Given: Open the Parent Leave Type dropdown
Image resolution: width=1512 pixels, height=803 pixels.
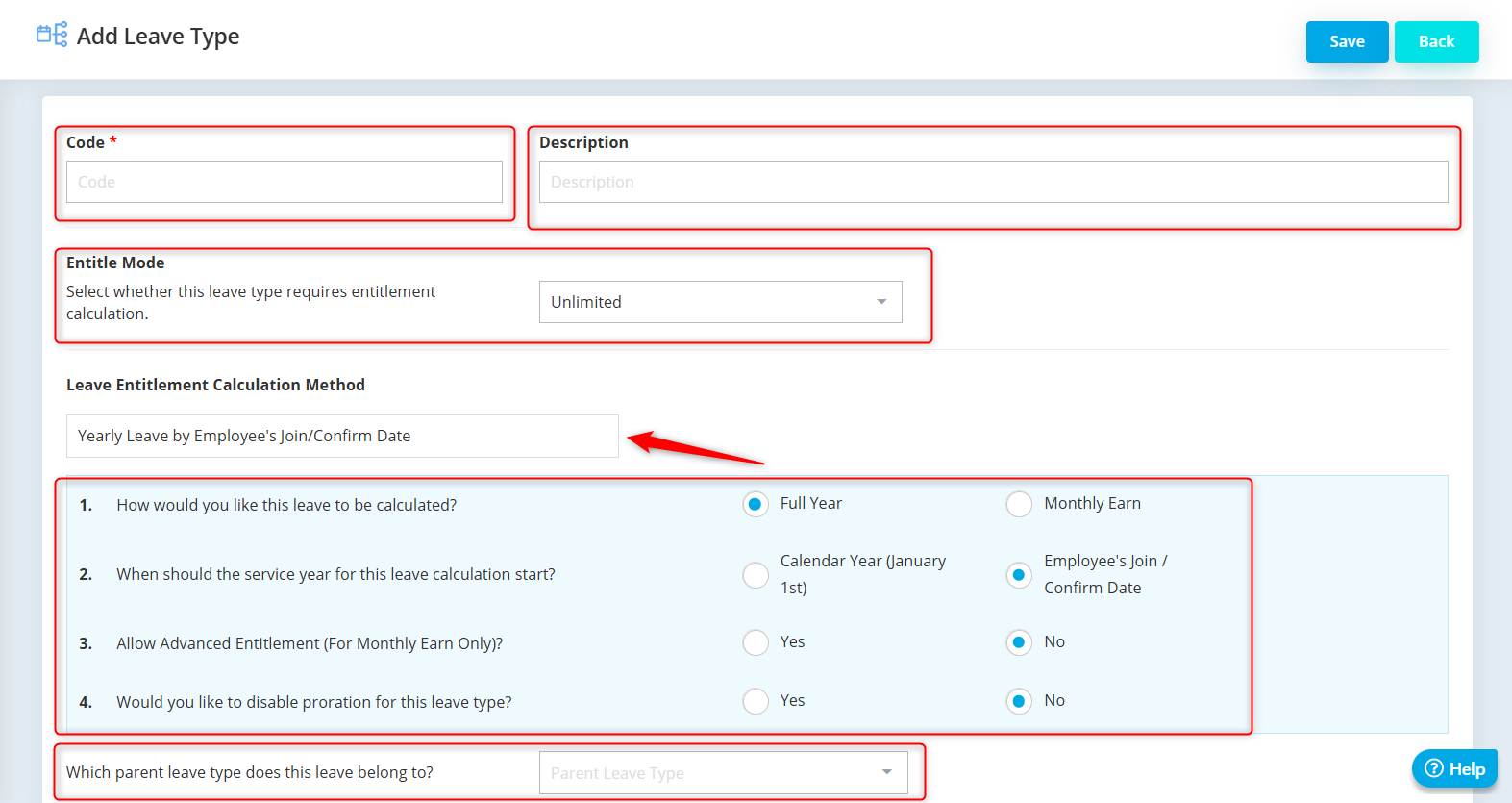Looking at the screenshot, I should [723, 773].
